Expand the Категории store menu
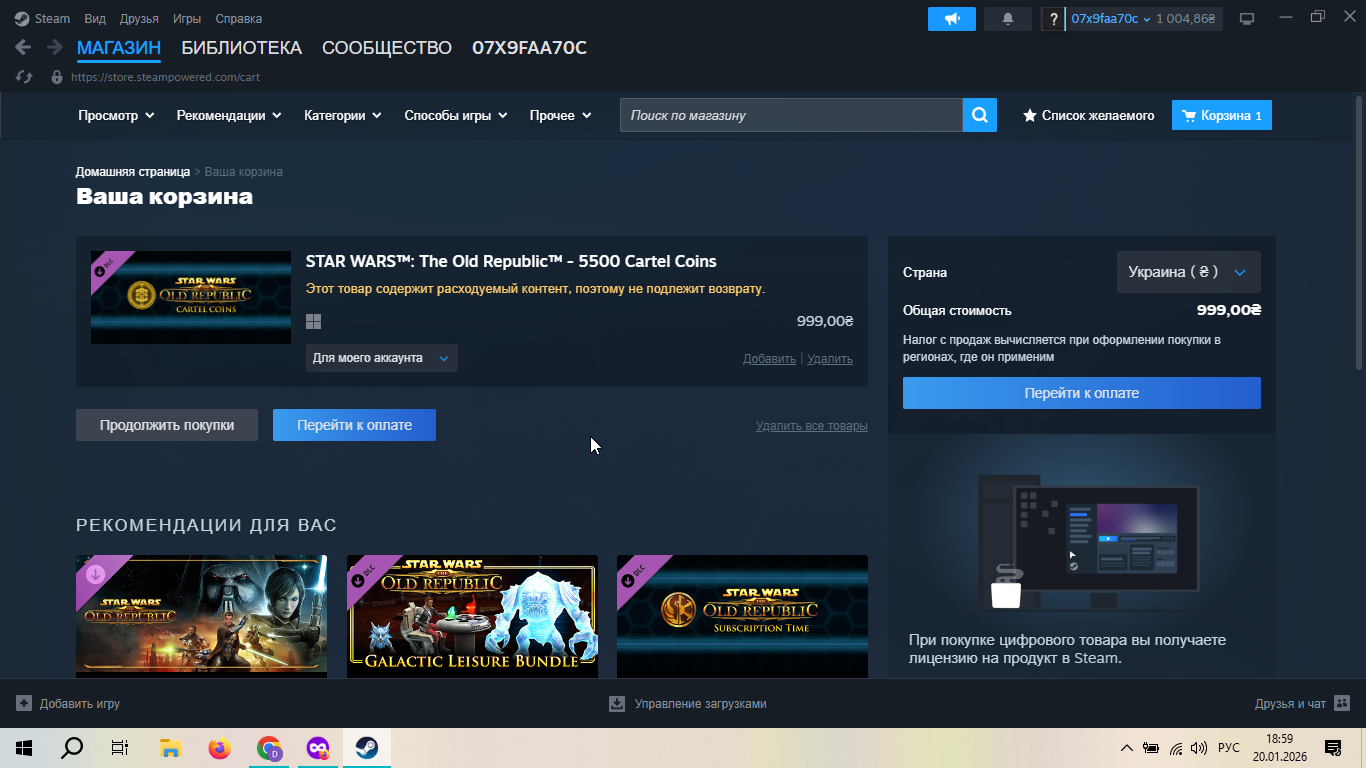 [x=343, y=115]
